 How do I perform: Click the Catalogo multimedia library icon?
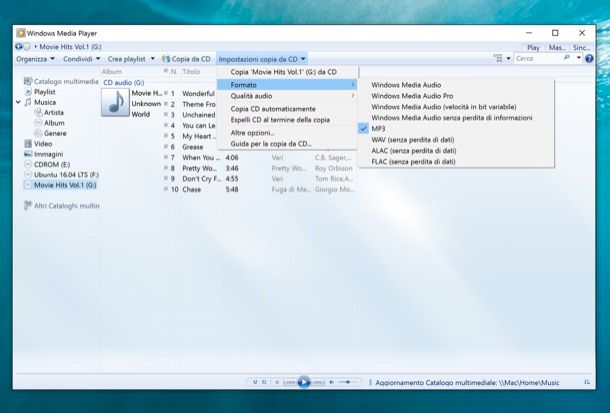click(x=27, y=81)
